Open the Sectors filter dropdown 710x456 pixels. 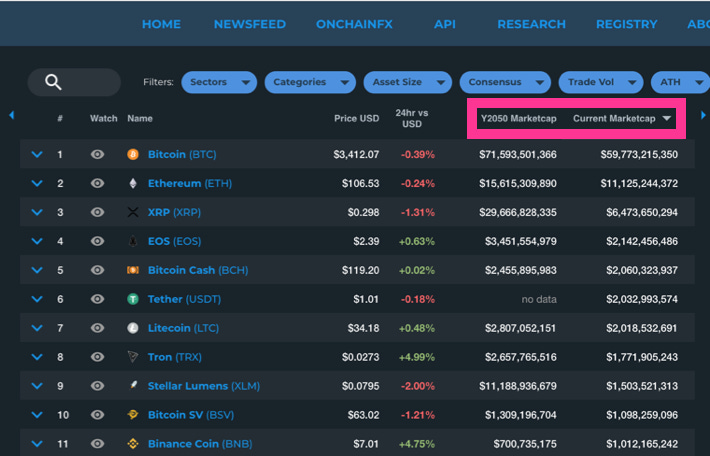pos(219,82)
